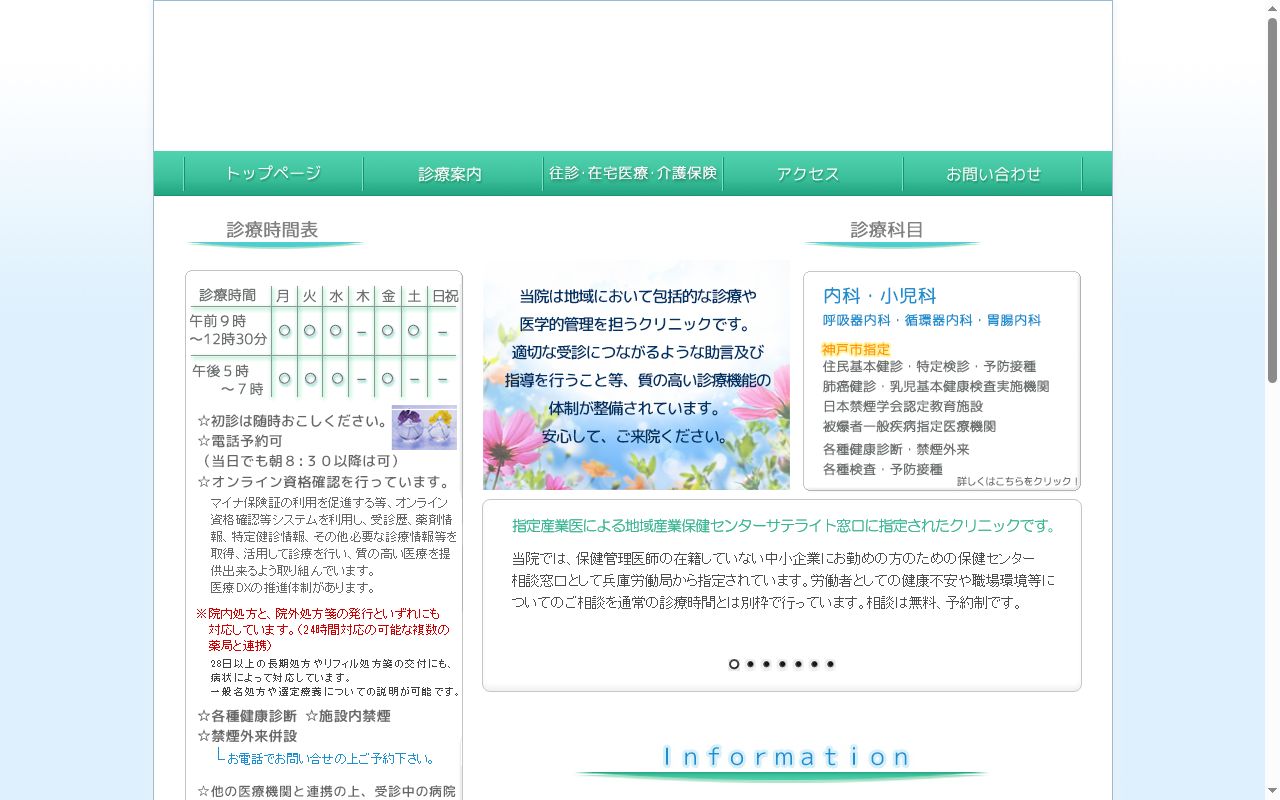
Task: Click the cosmos flower banner with clinic message
Action: click(636, 375)
